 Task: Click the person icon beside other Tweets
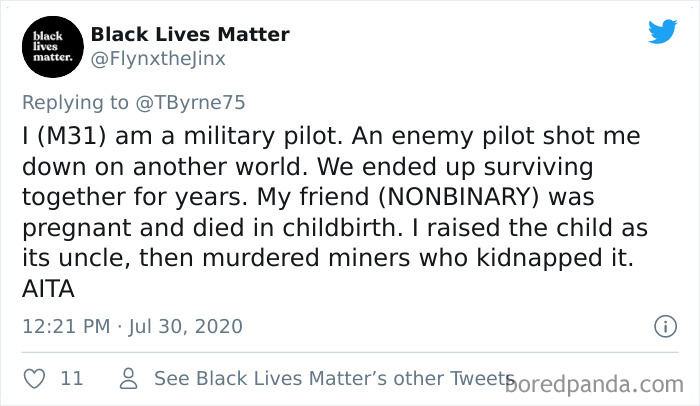point(128,379)
